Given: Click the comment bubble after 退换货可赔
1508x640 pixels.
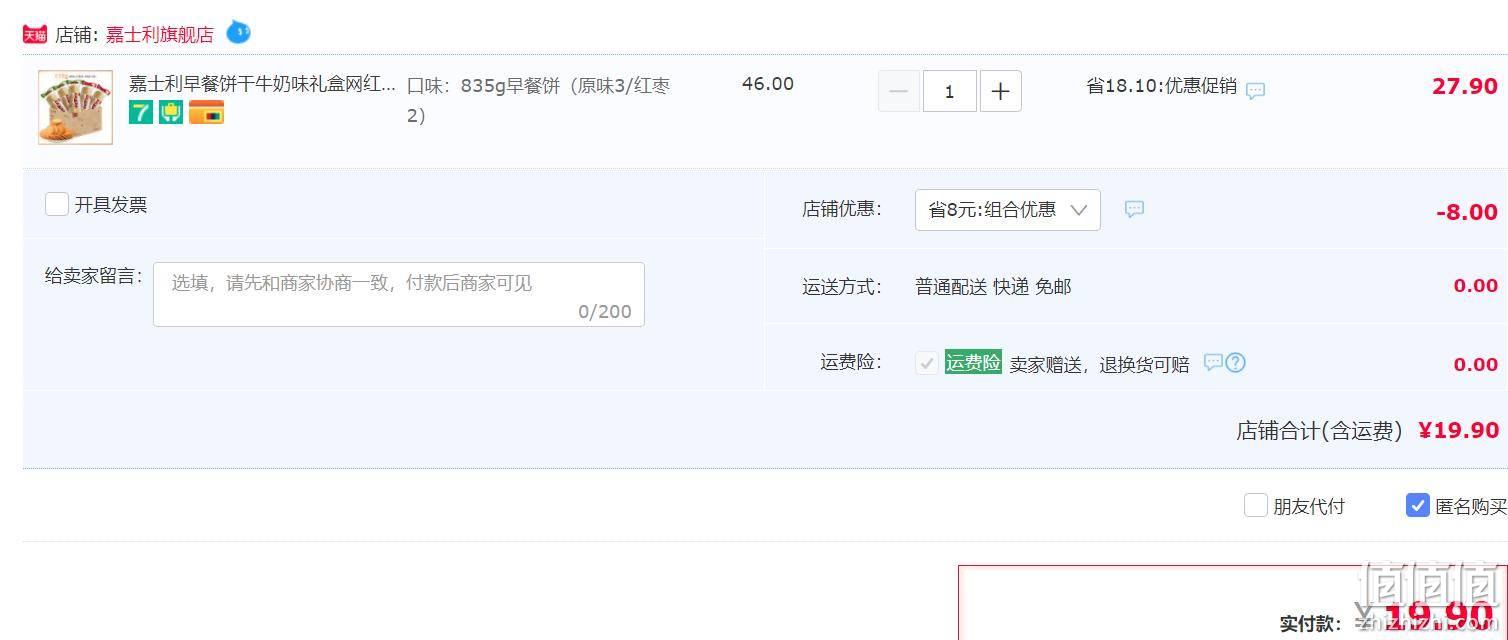Looking at the screenshot, I should tap(1212, 362).
